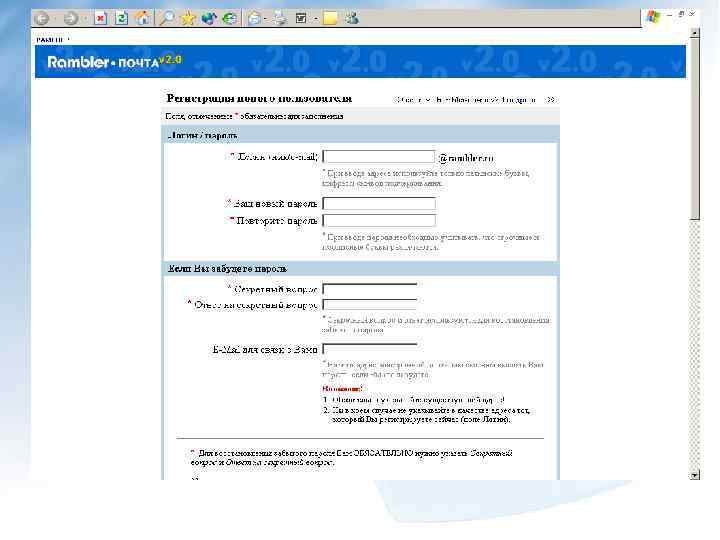This screenshot has width=720, height=540.
Task: Follow the РАМБЛЕР link above the banner
Action: coord(51,40)
